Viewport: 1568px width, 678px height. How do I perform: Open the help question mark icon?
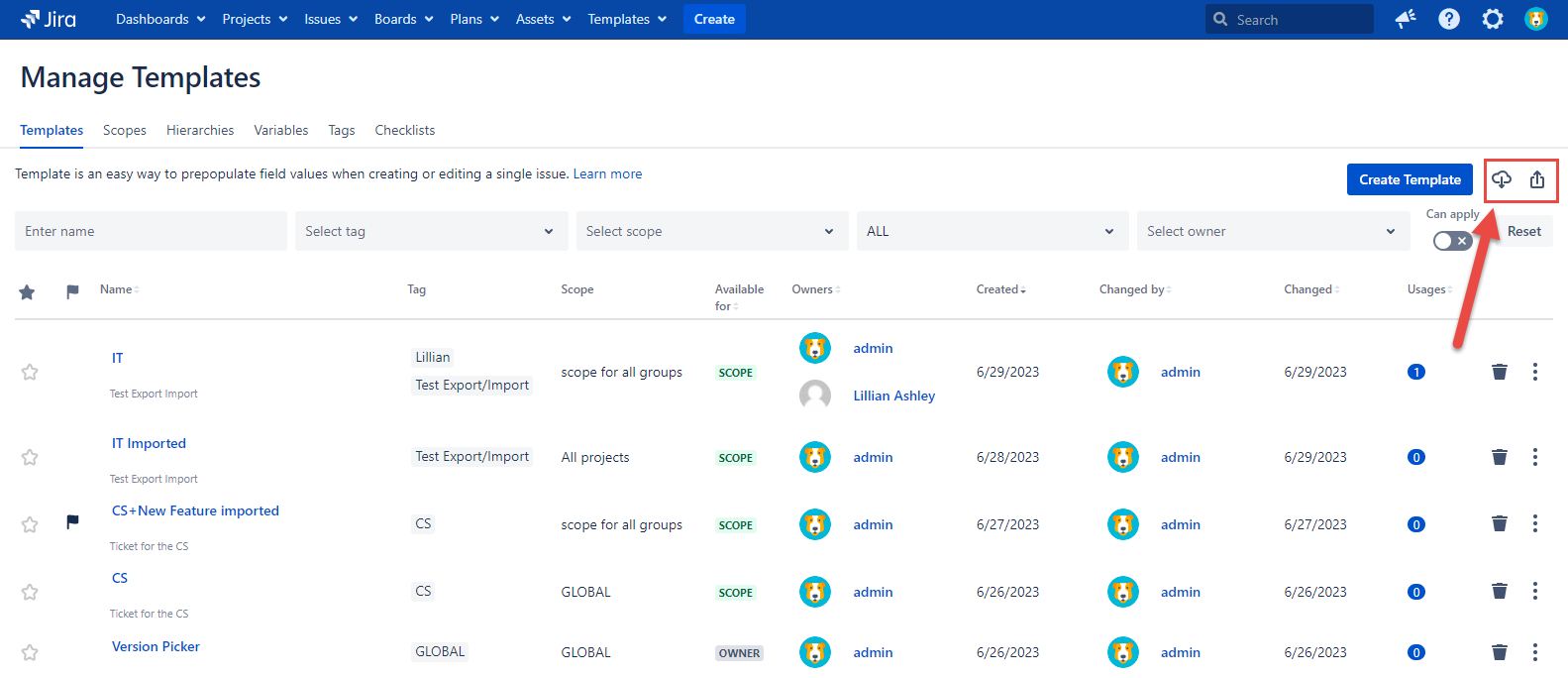point(1449,19)
